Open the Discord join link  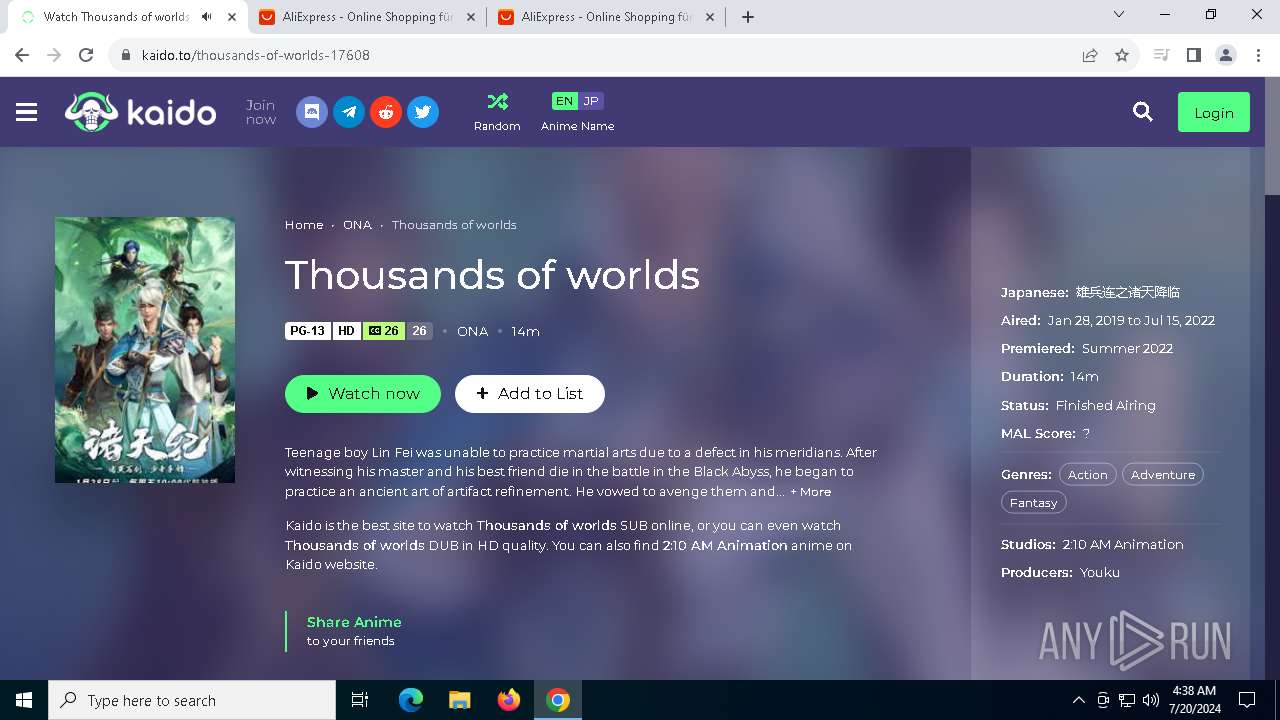coord(312,112)
